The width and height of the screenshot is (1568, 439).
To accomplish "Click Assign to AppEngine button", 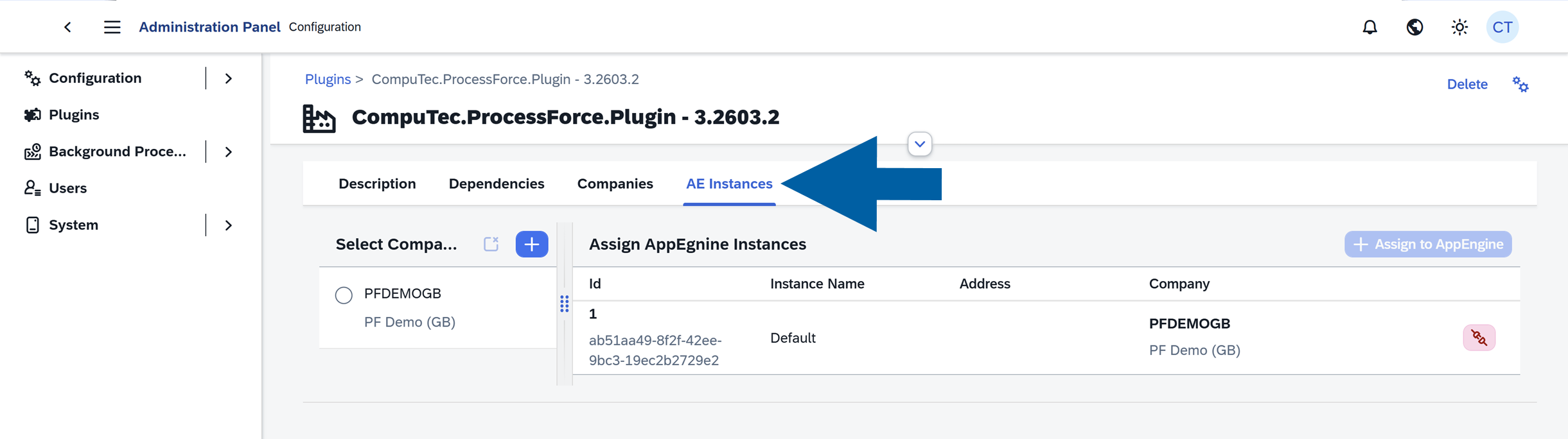I will [x=1428, y=245].
